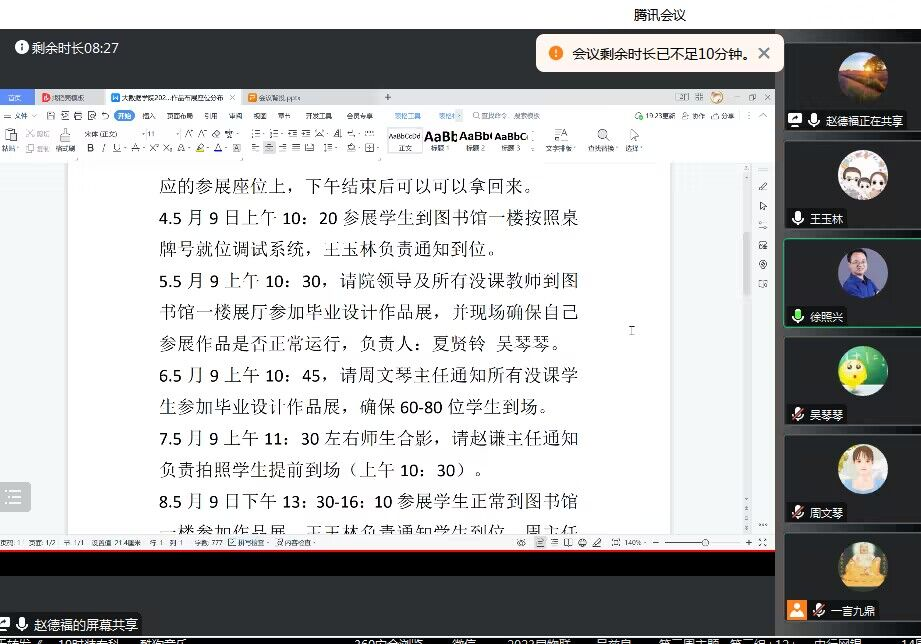Click the Bold formatting icon
This screenshot has height=644, width=921.
point(90,148)
